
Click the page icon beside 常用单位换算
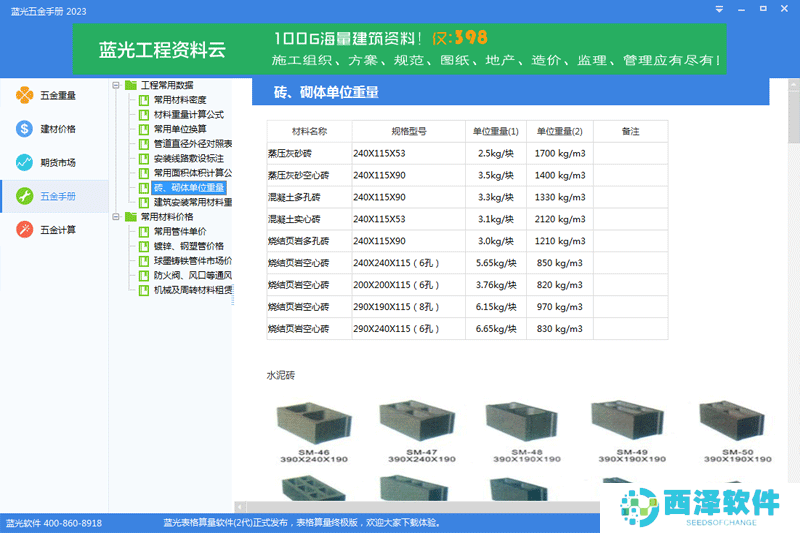coord(144,129)
